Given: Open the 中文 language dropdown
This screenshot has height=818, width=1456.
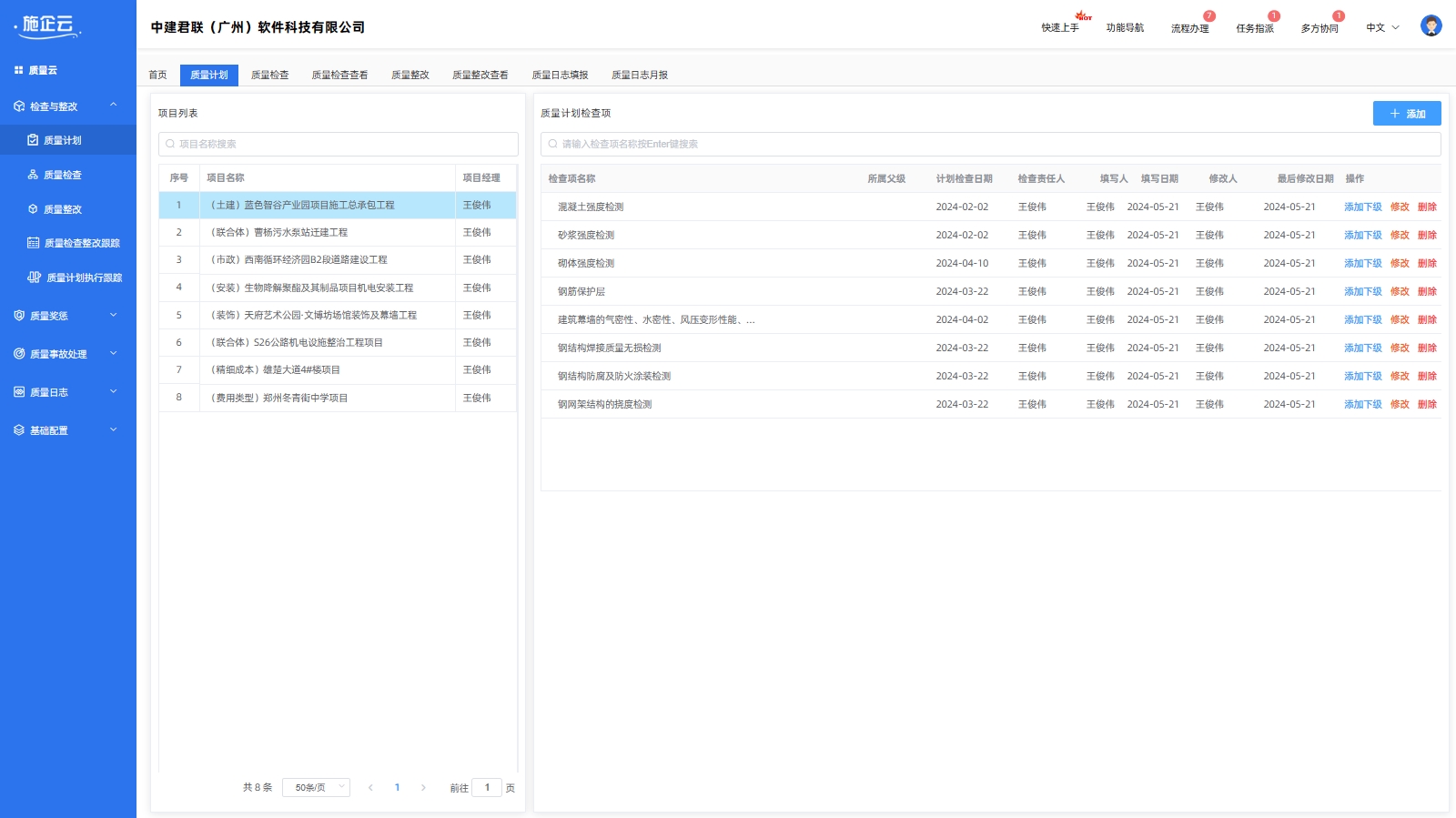Looking at the screenshot, I should tap(1382, 27).
